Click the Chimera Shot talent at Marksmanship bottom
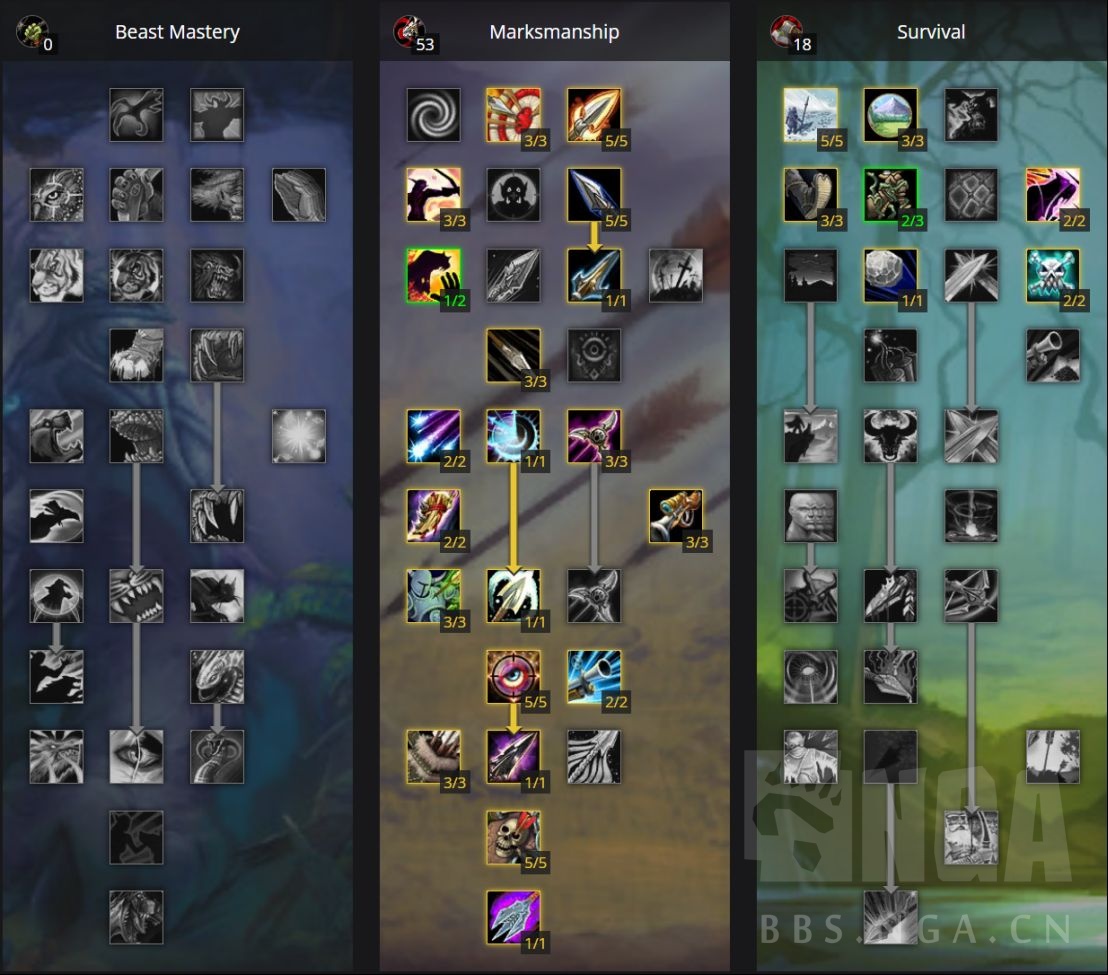This screenshot has height=975, width=1108. [514, 917]
